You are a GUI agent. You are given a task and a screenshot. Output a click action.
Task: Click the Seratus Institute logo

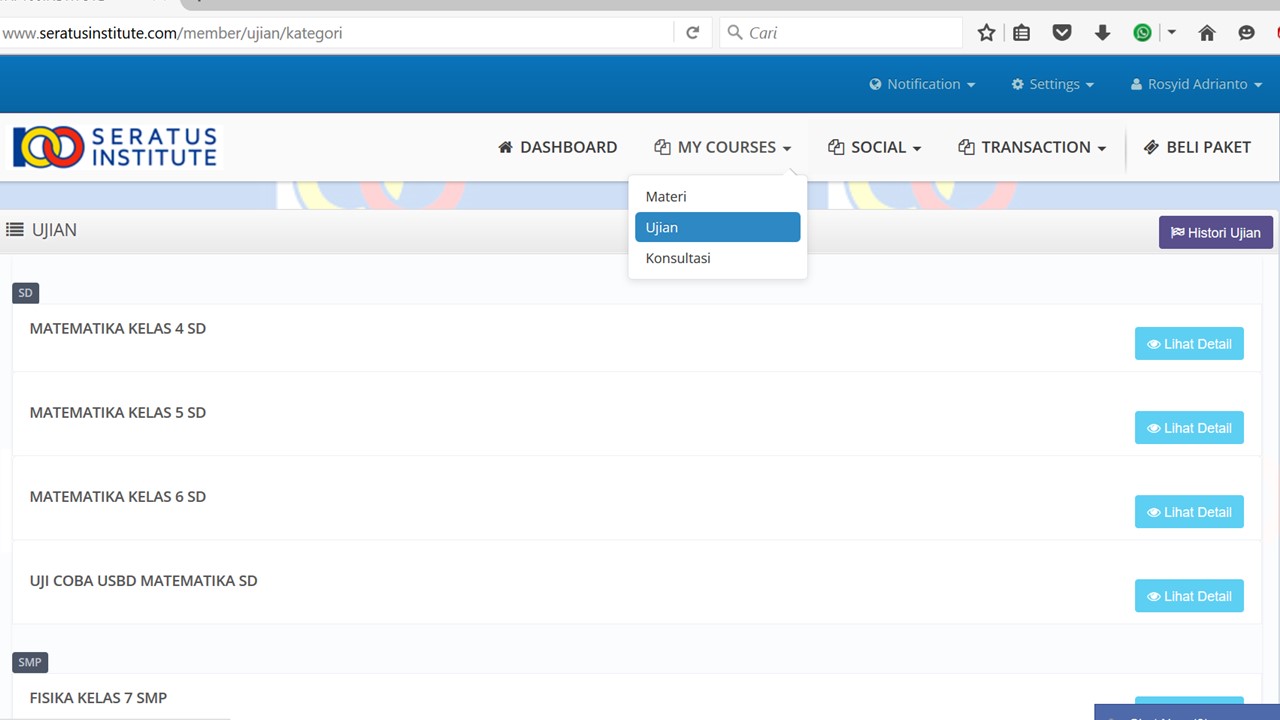(x=114, y=147)
